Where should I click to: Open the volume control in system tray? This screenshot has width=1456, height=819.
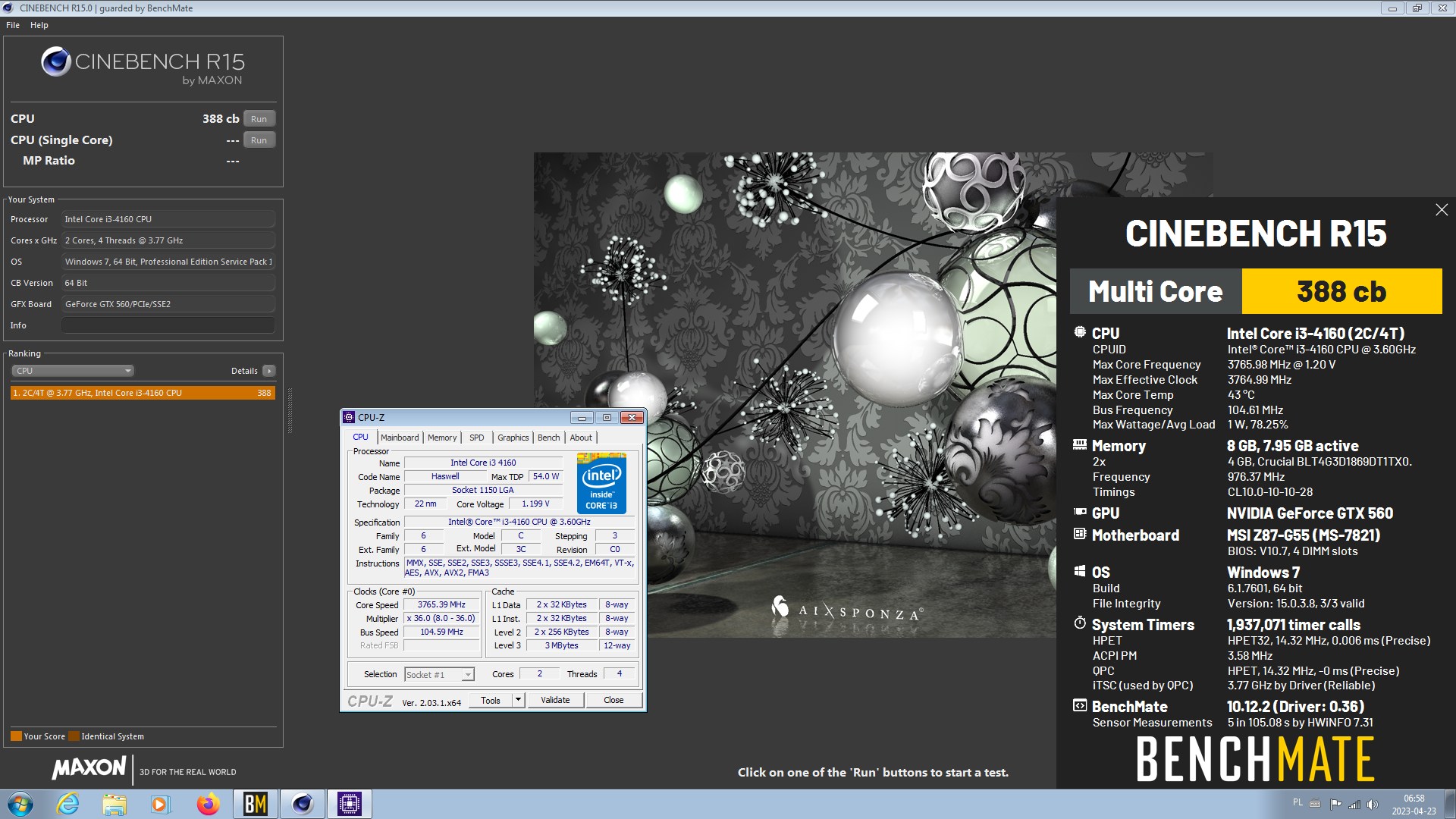coord(1373,805)
